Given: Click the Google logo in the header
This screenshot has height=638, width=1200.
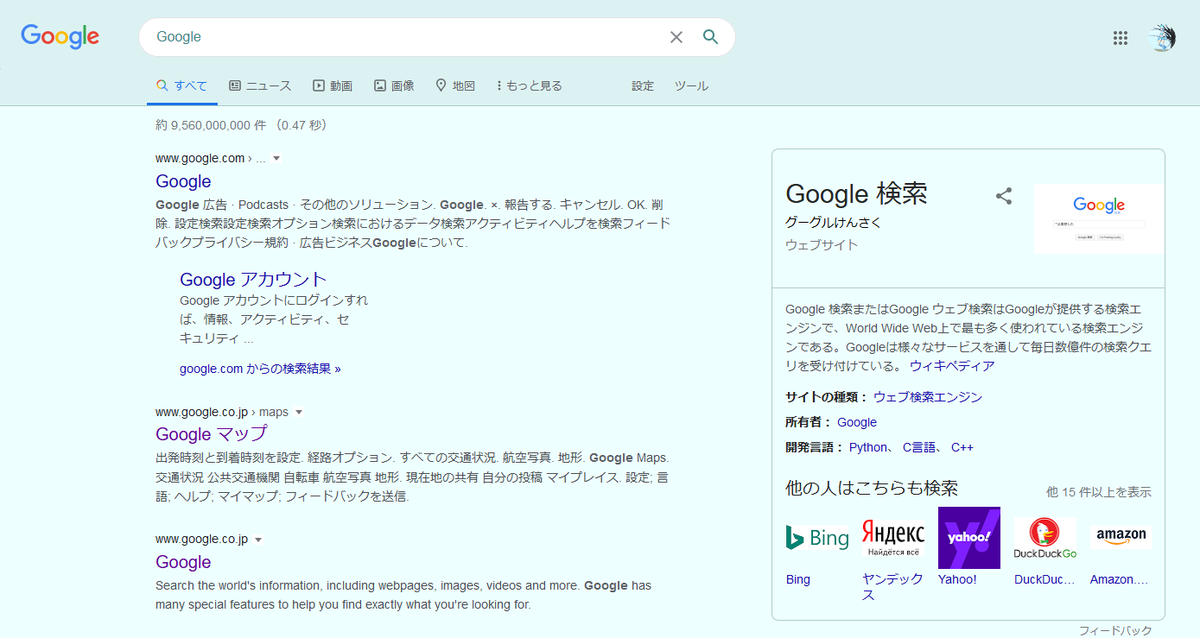Looking at the screenshot, I should coord(60,37).
